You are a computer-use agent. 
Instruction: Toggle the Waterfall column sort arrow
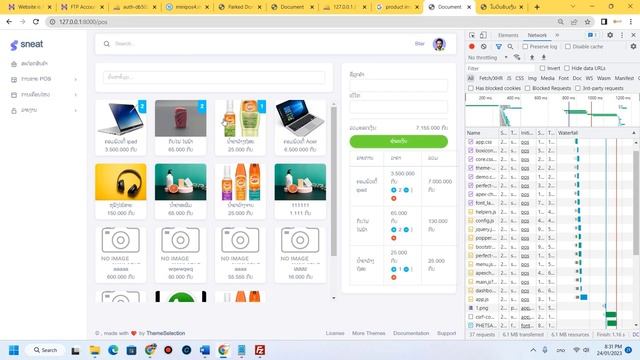coord(633,133)
